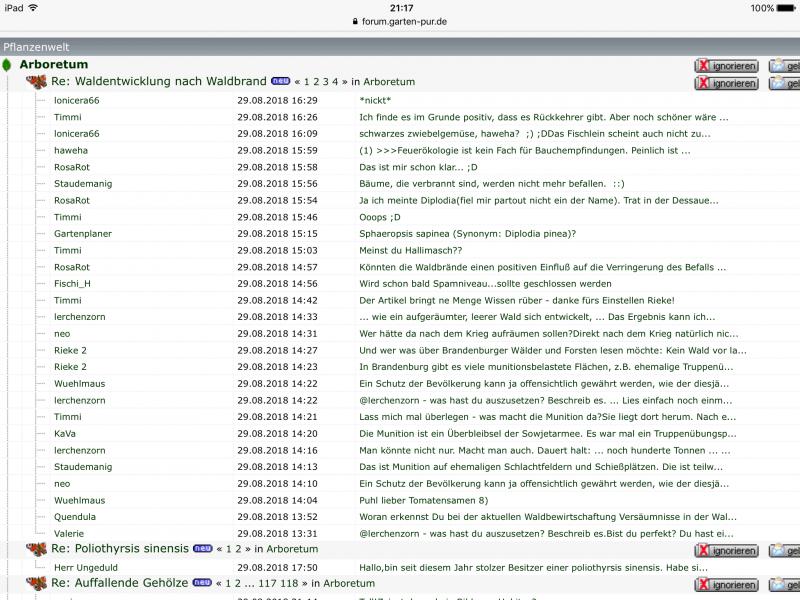Image resolution: width=800 pixels, height=600 pixels.
Task: Open the Arboretum board heading
Action: (53, 65)
